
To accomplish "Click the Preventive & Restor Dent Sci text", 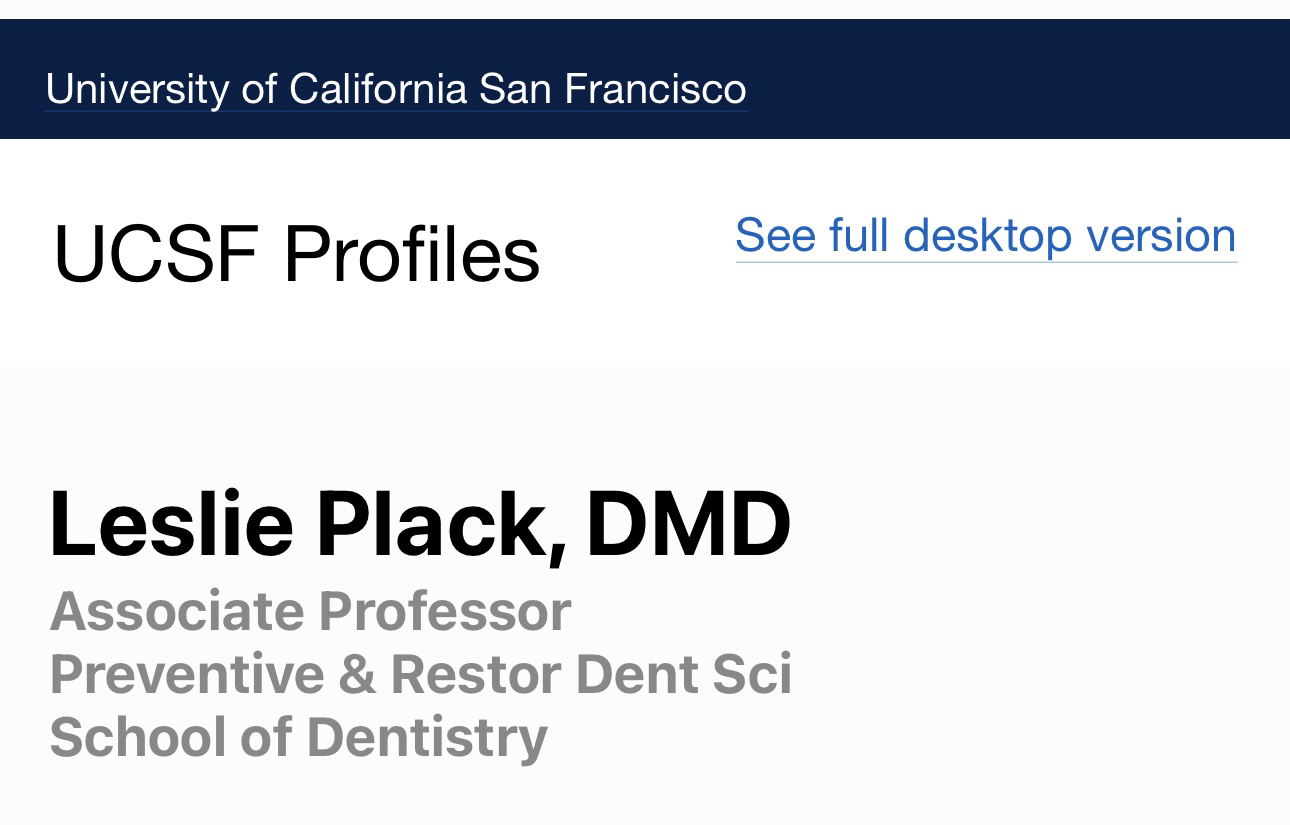I will coord(420,673).
